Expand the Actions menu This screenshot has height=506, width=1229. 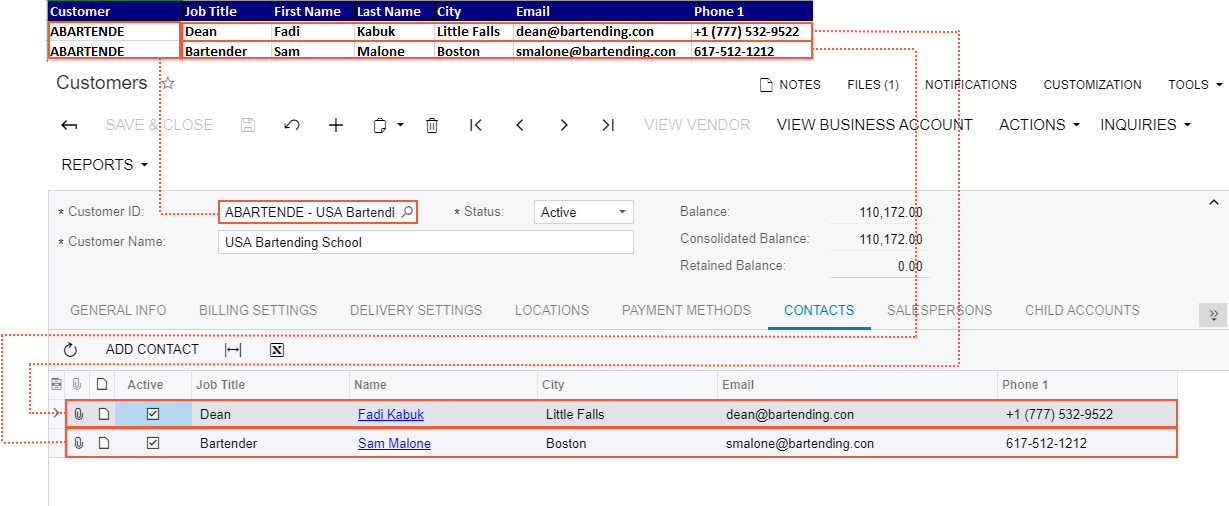pyautogui.click(x=1039, y=125)
